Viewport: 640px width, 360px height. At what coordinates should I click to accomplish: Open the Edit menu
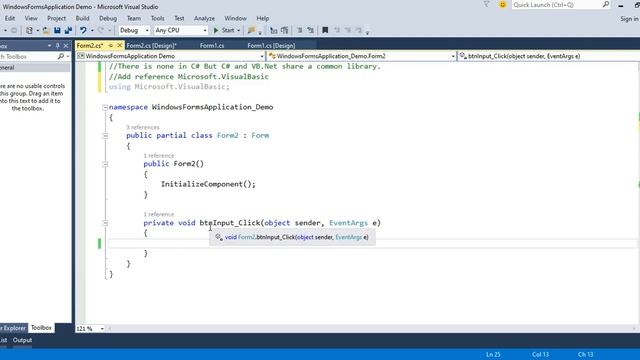[x=10, y=18]
